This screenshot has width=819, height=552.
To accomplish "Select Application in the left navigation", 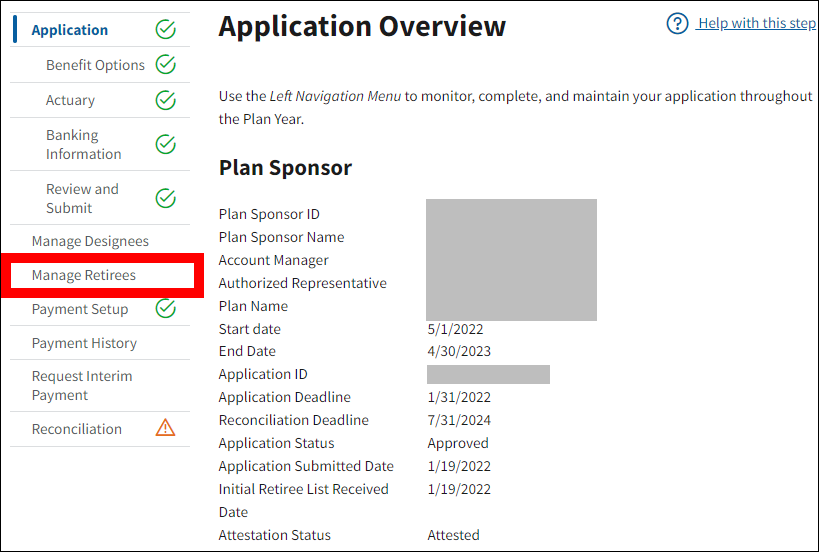I will 69,30.
